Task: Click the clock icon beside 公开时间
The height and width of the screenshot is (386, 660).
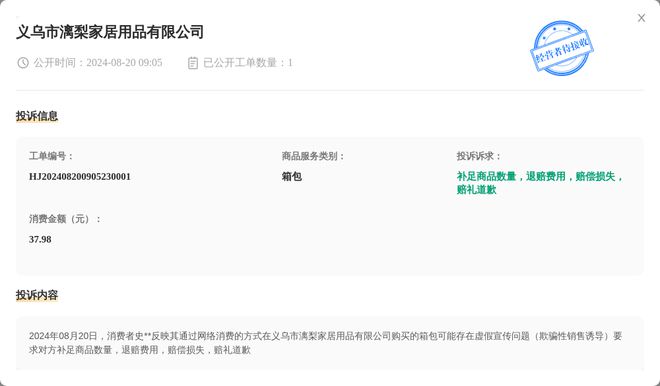Action: (x=23, y=63)
